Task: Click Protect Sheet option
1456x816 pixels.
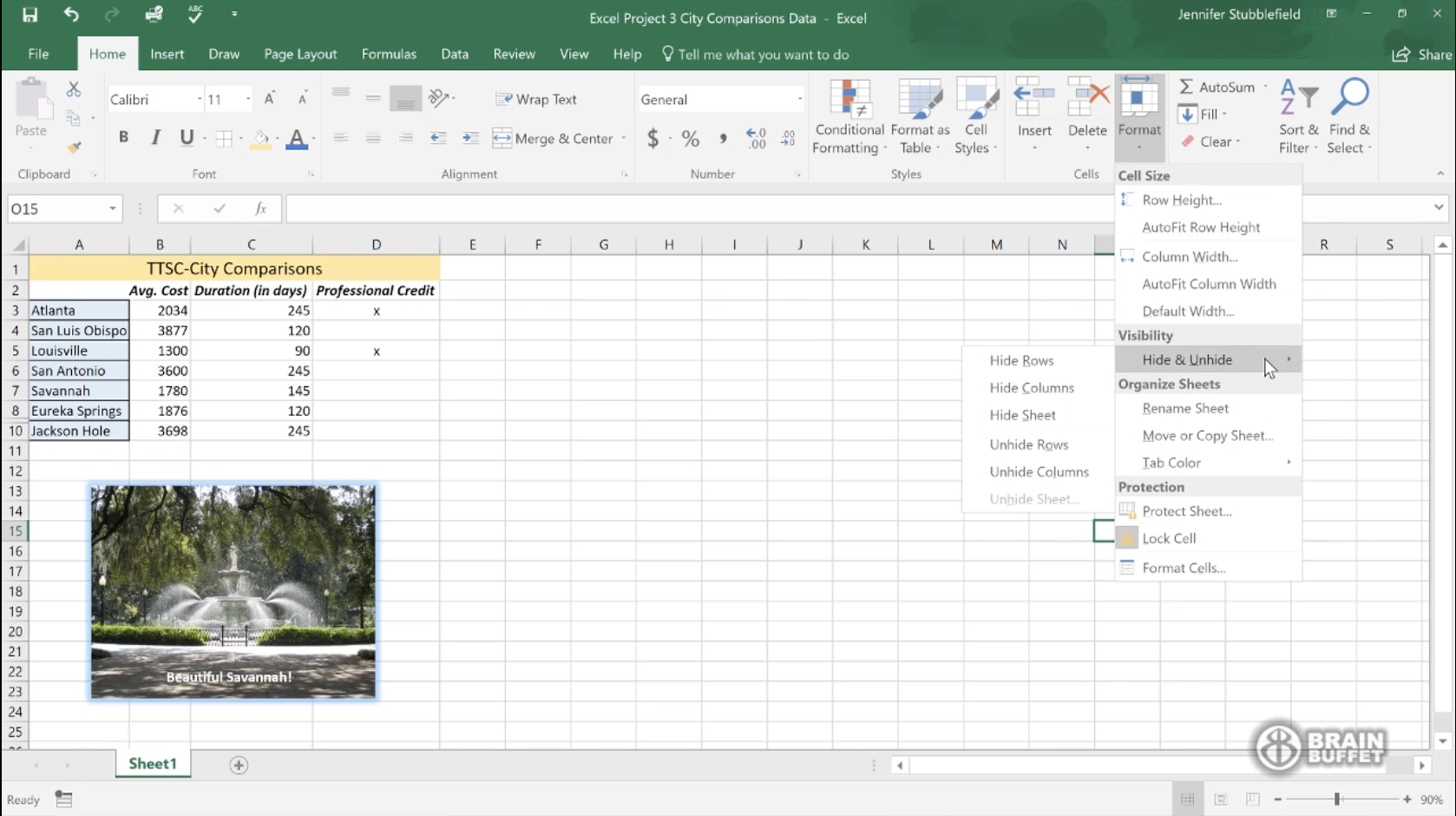Action: tap(1186, 510)
